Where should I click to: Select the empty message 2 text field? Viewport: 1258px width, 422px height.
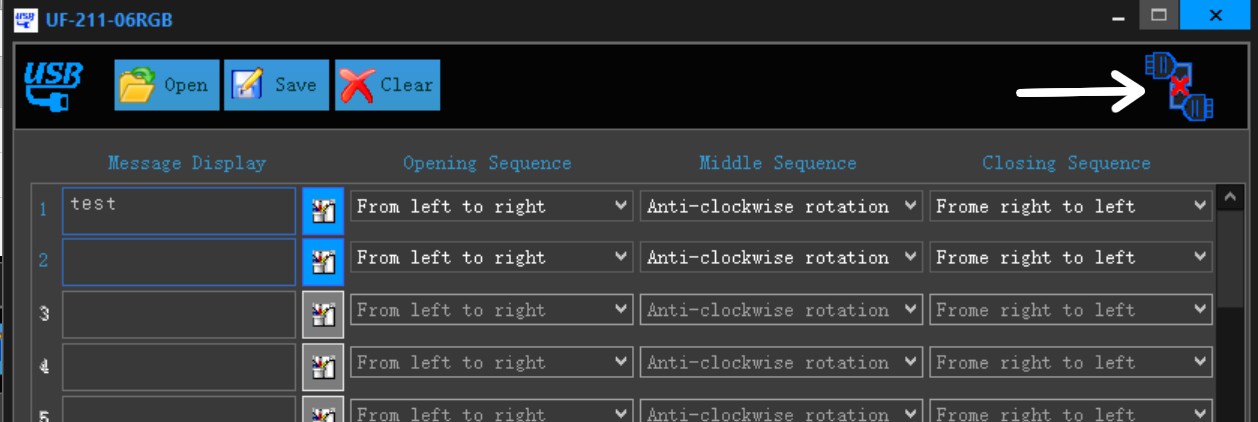179,262
